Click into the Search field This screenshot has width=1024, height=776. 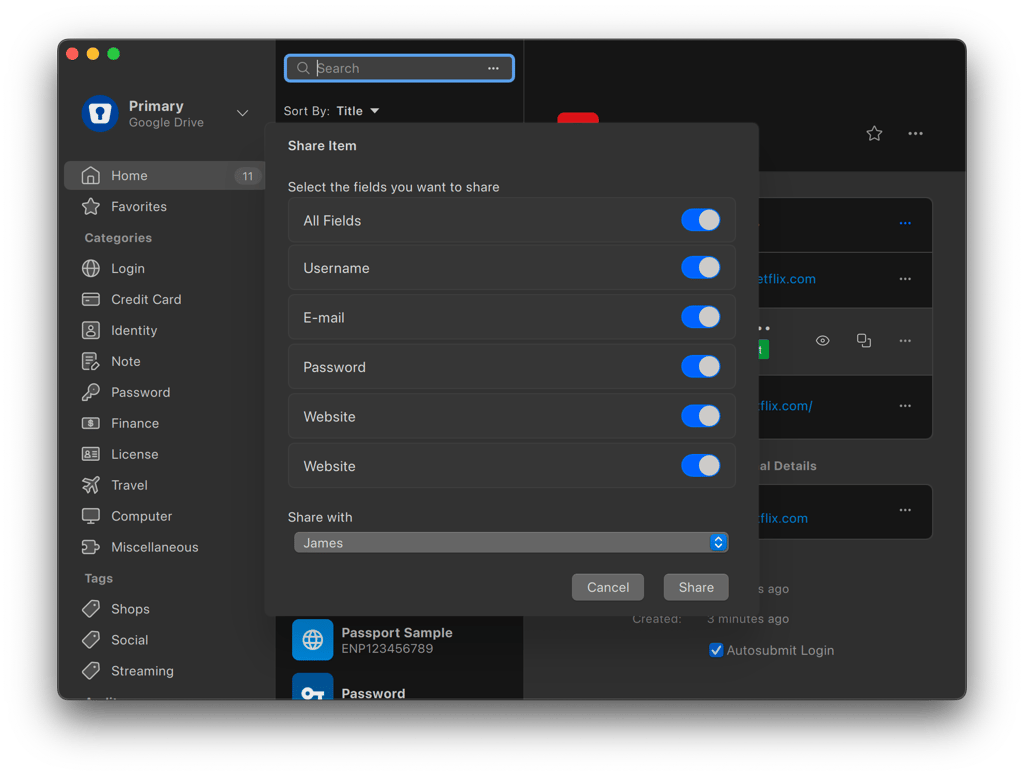pos(400,68)
